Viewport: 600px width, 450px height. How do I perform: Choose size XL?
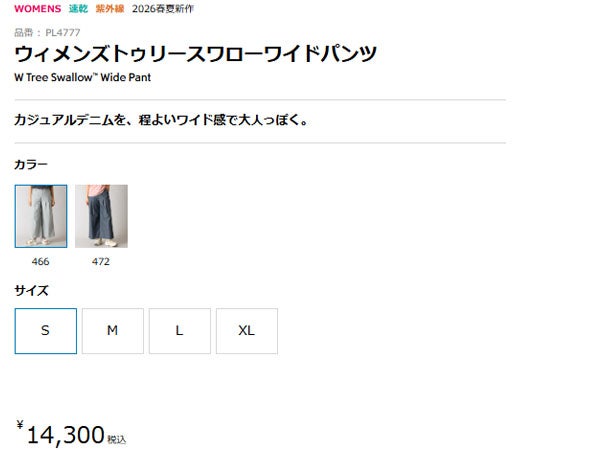click(x=247, y=331)
